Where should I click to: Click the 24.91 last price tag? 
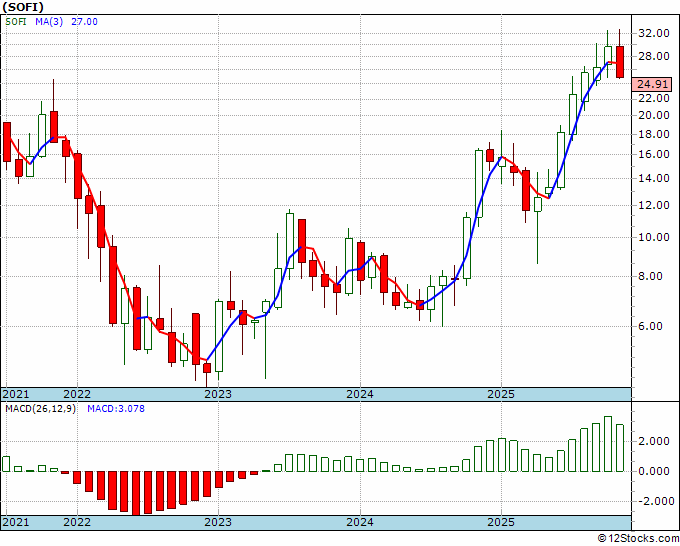[x=652, y=84]
